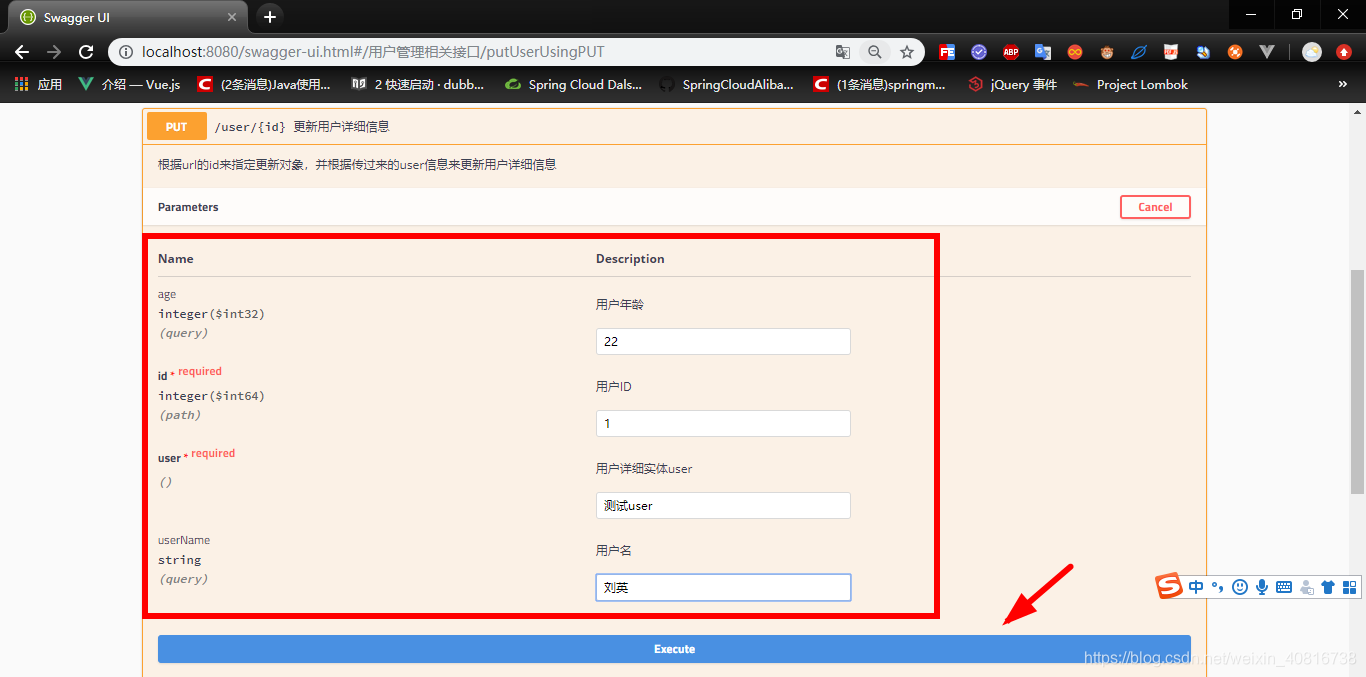Viewport: 1366px width, 677px height.
Task: Open the Sogou soft keyboard
Action: [x=1284, y=587]
